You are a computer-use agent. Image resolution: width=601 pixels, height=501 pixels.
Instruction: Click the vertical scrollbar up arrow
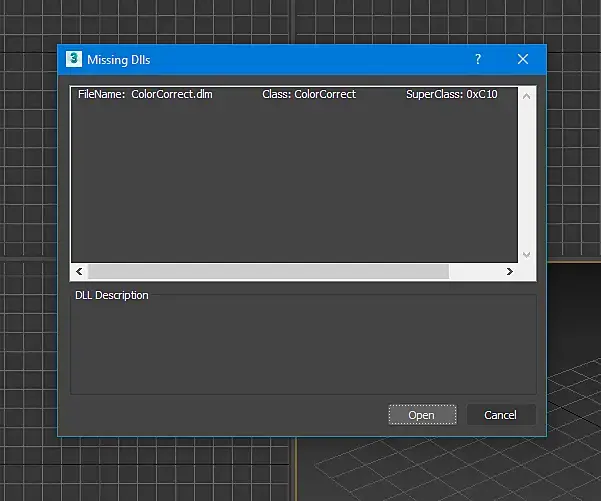click(x=527, y=96)
